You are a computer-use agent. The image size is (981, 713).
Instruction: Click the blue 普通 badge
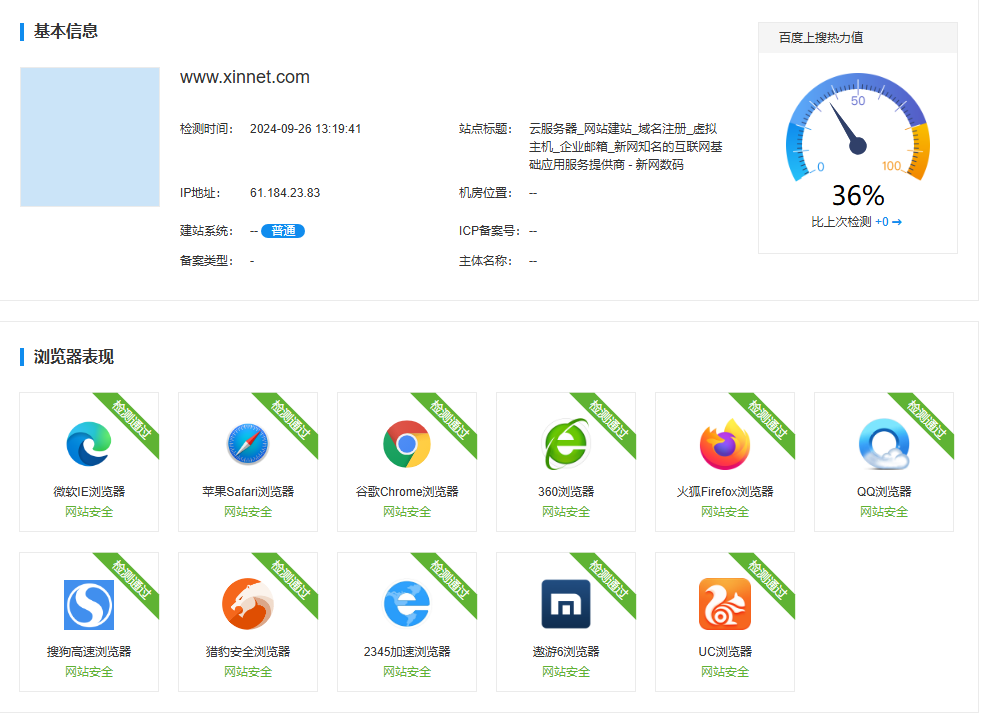coord(282,231)
